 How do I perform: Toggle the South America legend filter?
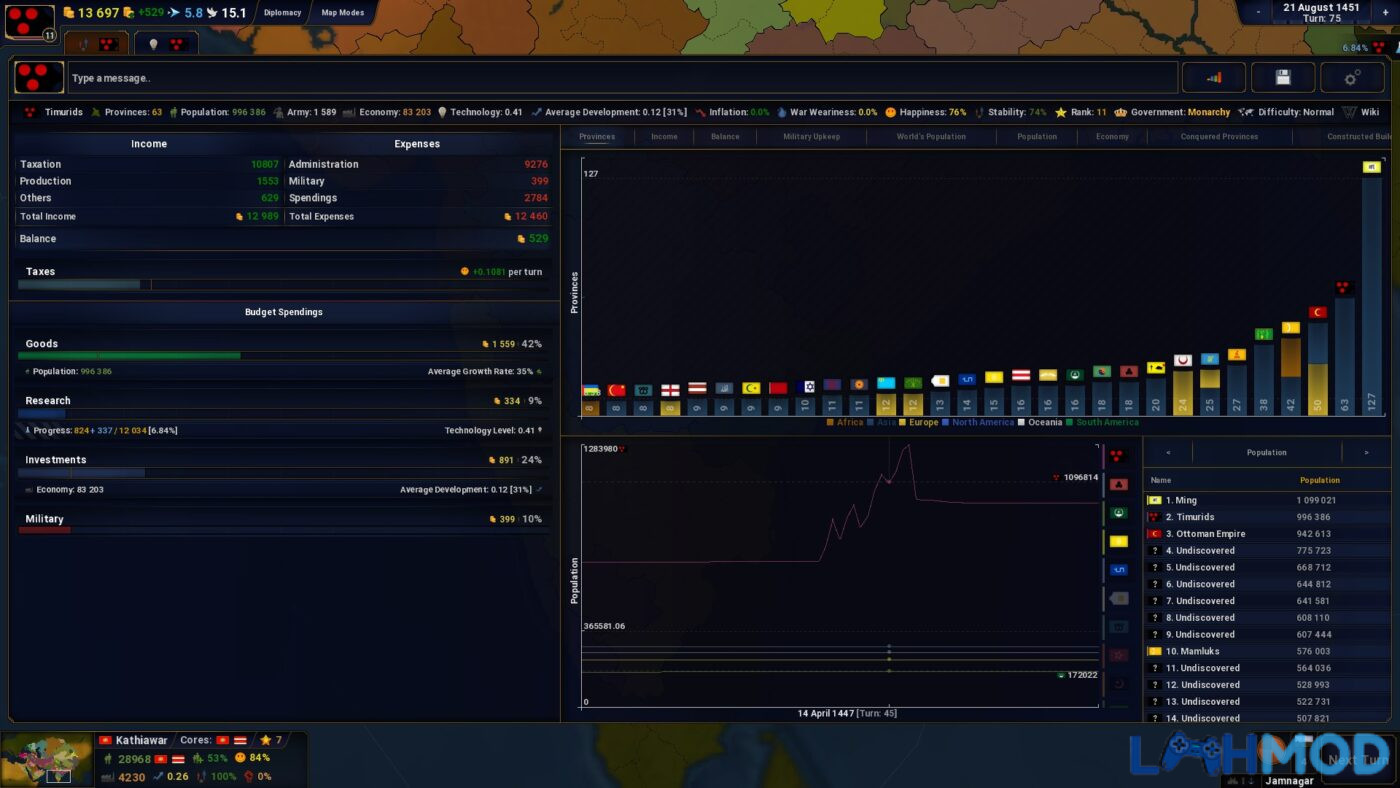[x=1102, y=422]
